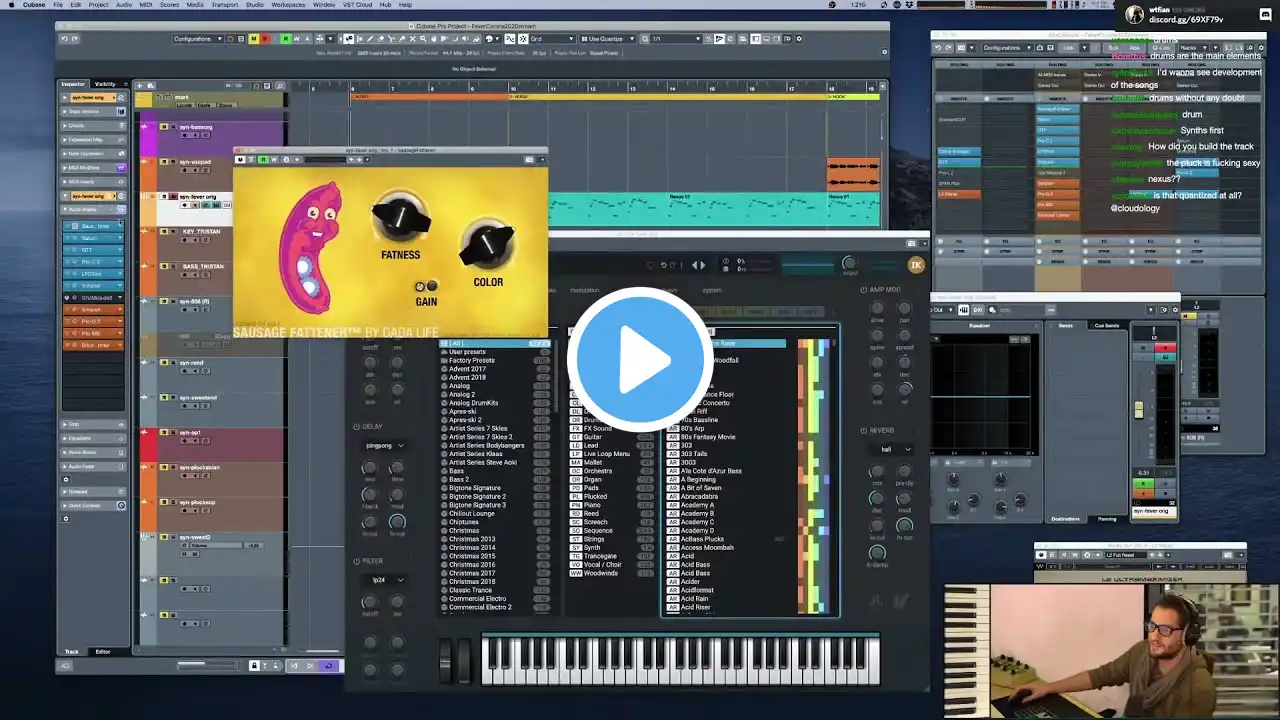Open the Workspaces menu
1280x720 pixels.
click(x=288, y=5)
